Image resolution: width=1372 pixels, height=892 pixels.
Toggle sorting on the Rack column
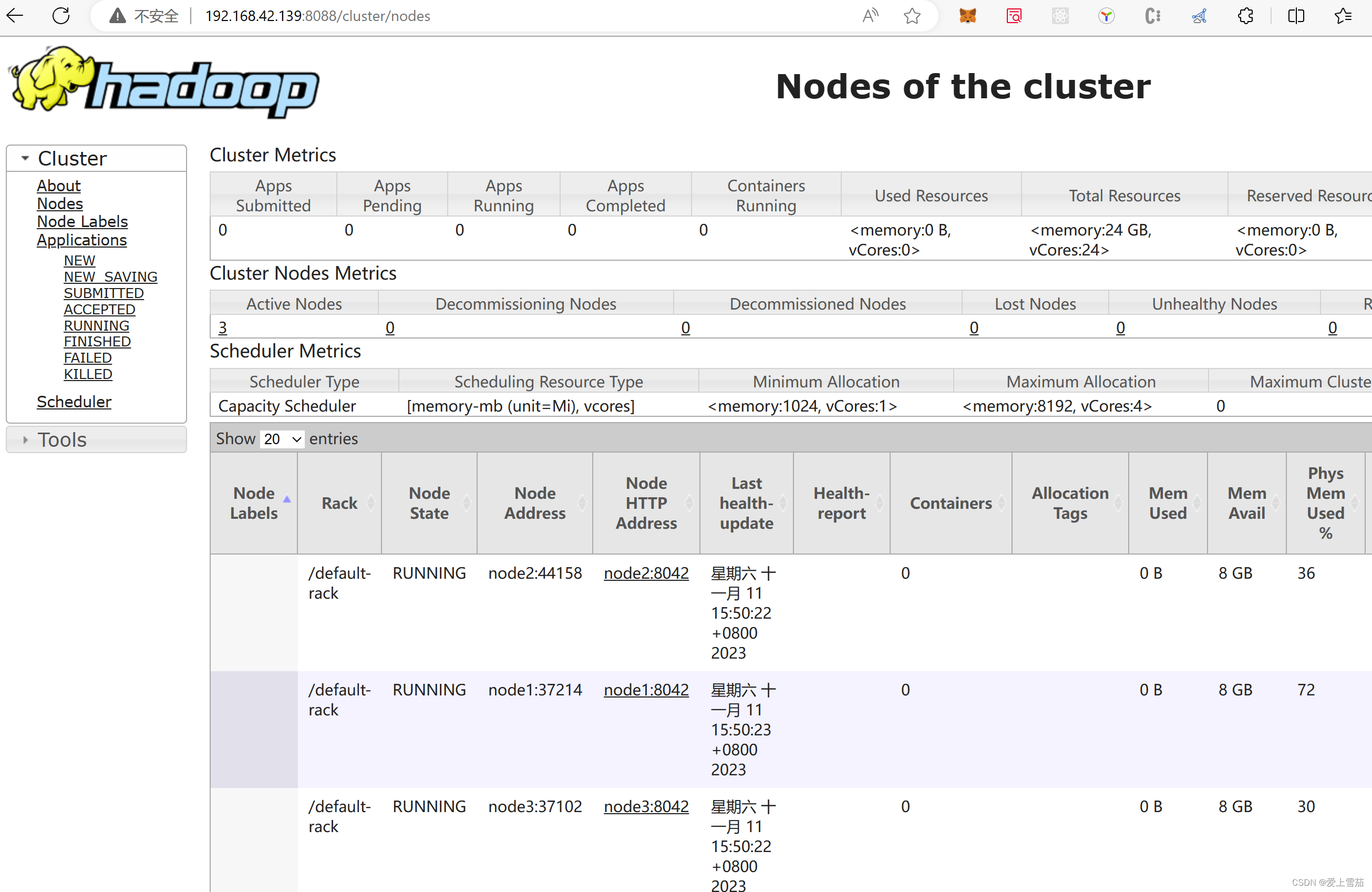[339, 503]
